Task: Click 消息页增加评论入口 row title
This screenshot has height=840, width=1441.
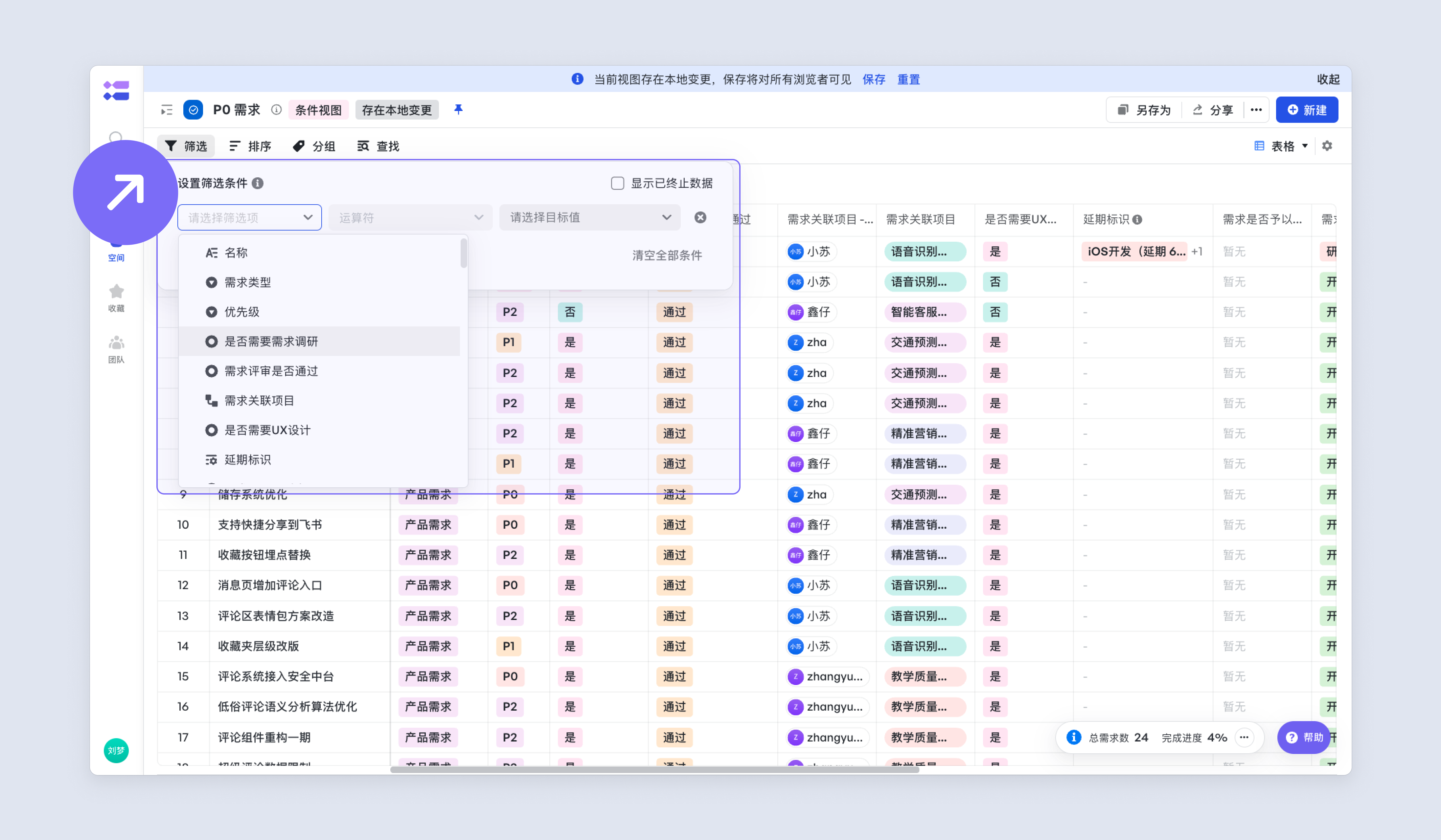Action: (270, 585)
